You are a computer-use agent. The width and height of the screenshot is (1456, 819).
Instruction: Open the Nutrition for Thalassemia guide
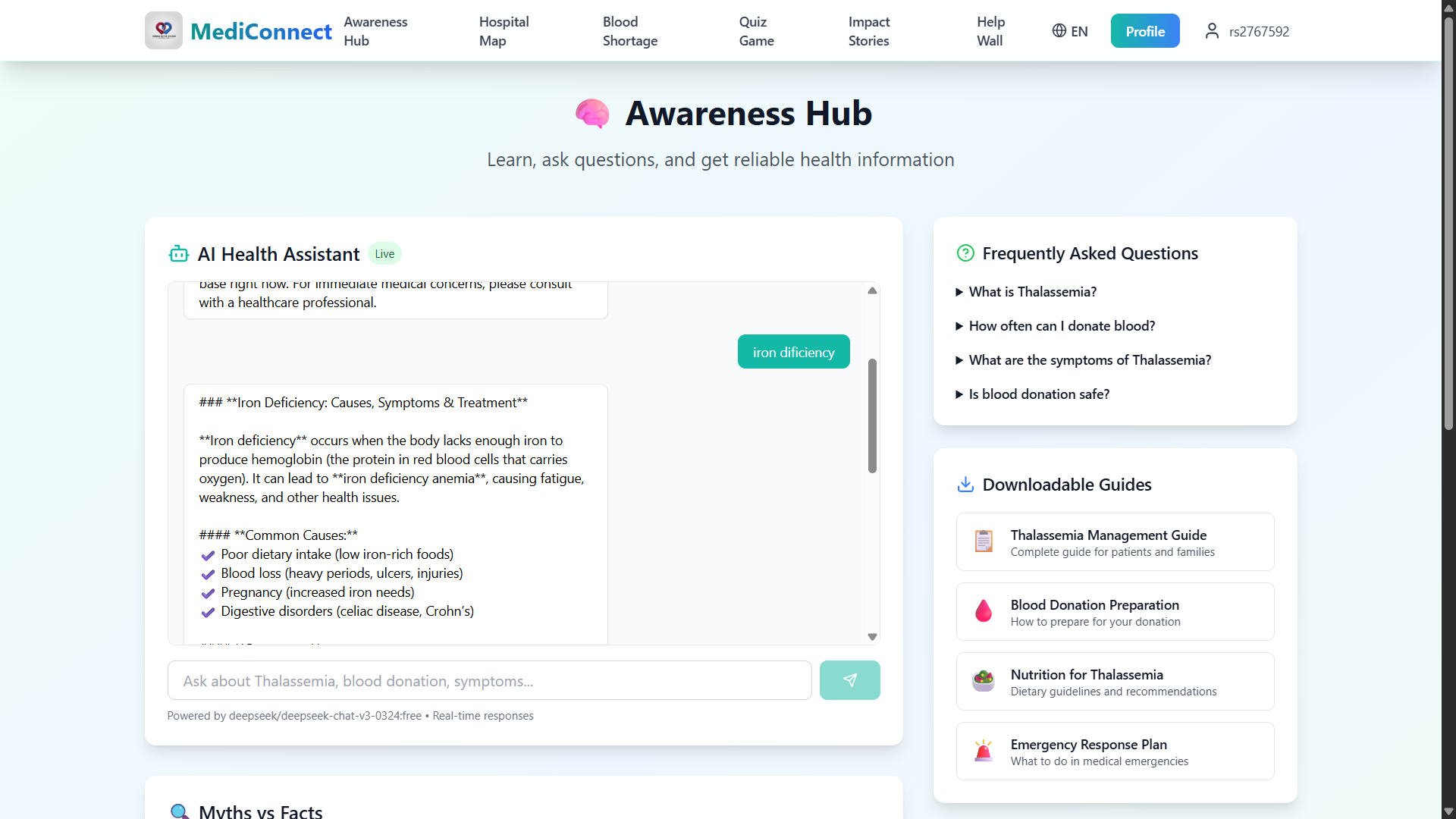[1115, 681]
